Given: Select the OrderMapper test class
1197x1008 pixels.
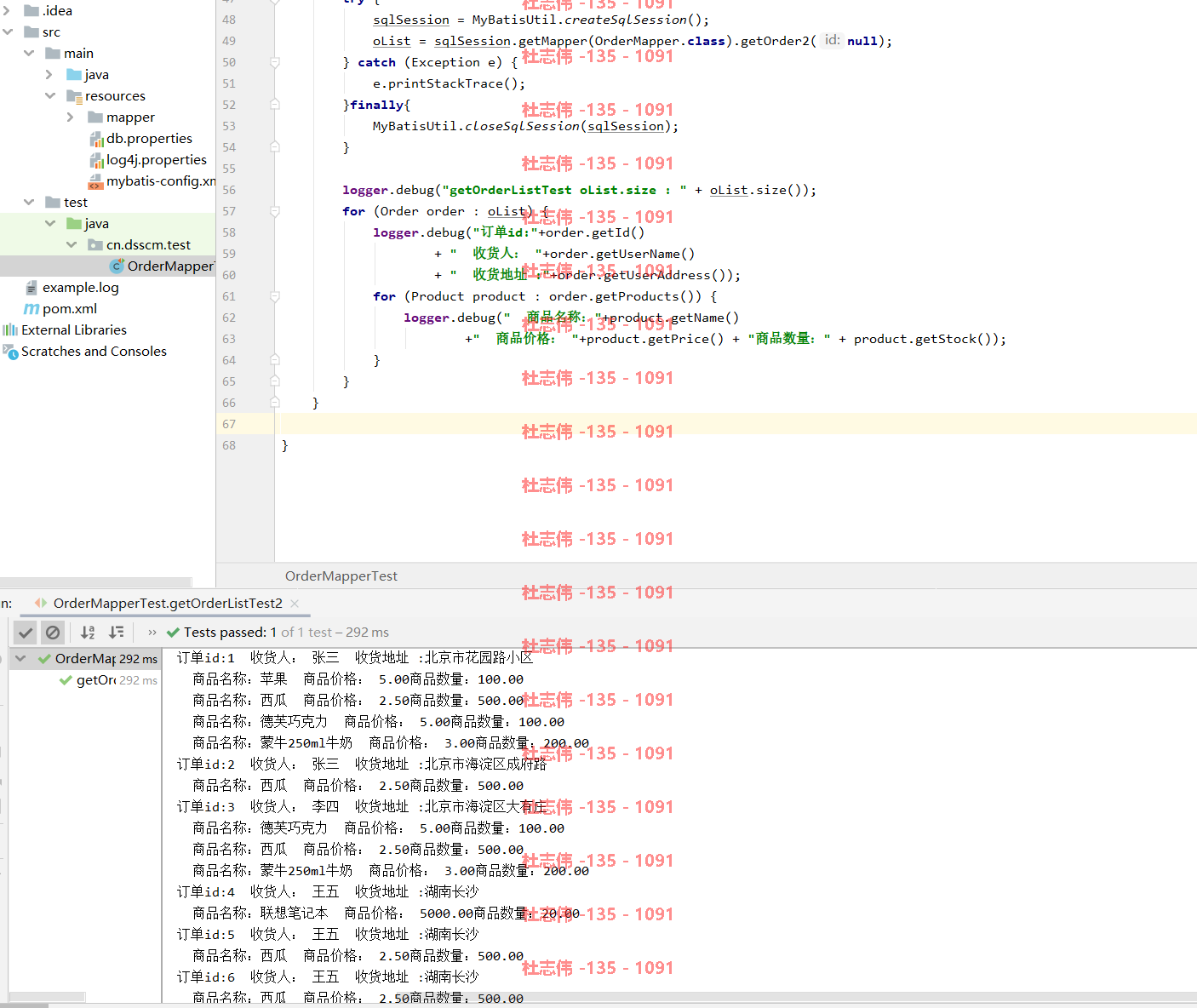Looking at the screenshot, I should click(169, 266).
